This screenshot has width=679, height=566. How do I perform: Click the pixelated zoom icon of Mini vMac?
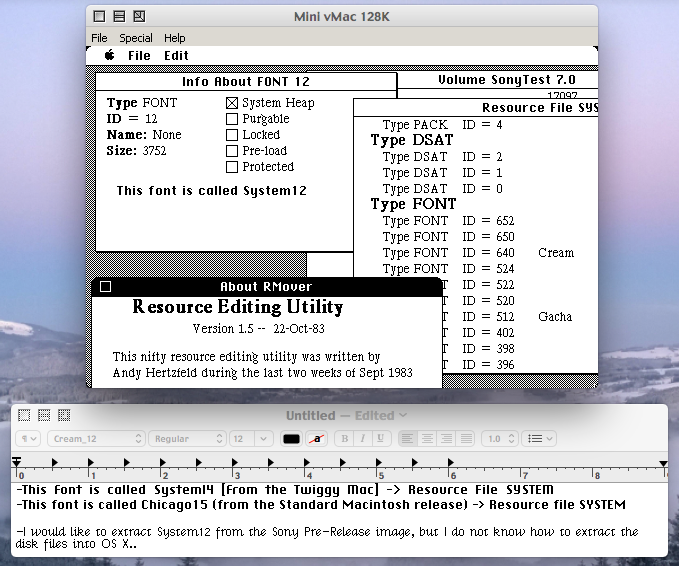click(139, 16)
